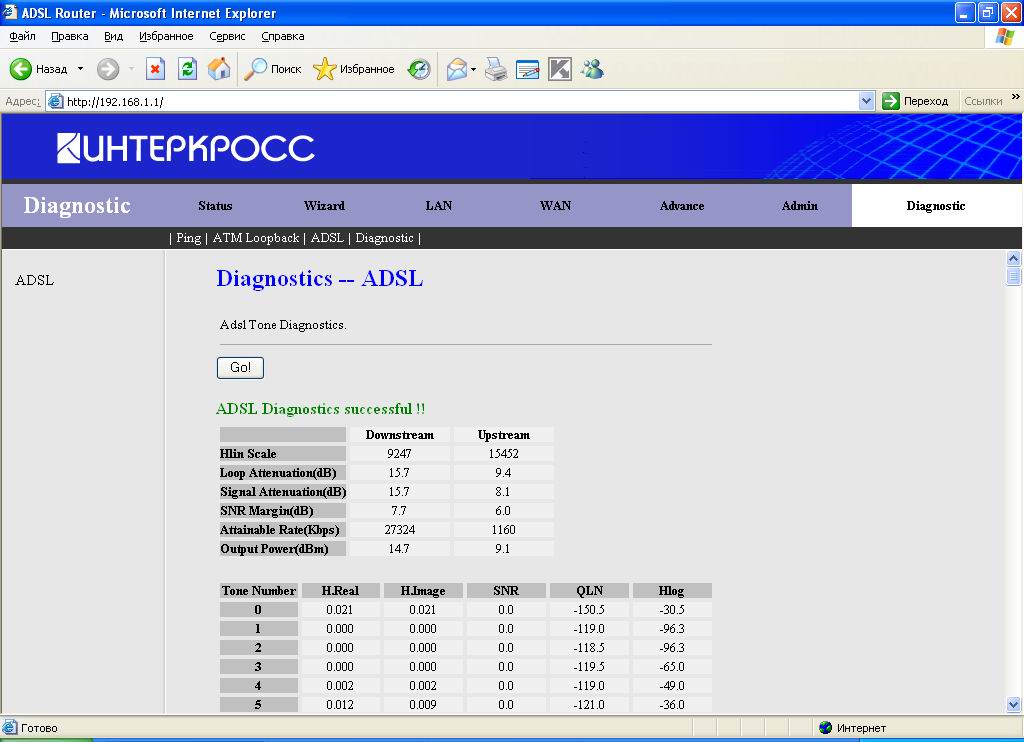Open the address bar URL dropdown
This screenshot has height=742, width=1024.
click(867, 101)
